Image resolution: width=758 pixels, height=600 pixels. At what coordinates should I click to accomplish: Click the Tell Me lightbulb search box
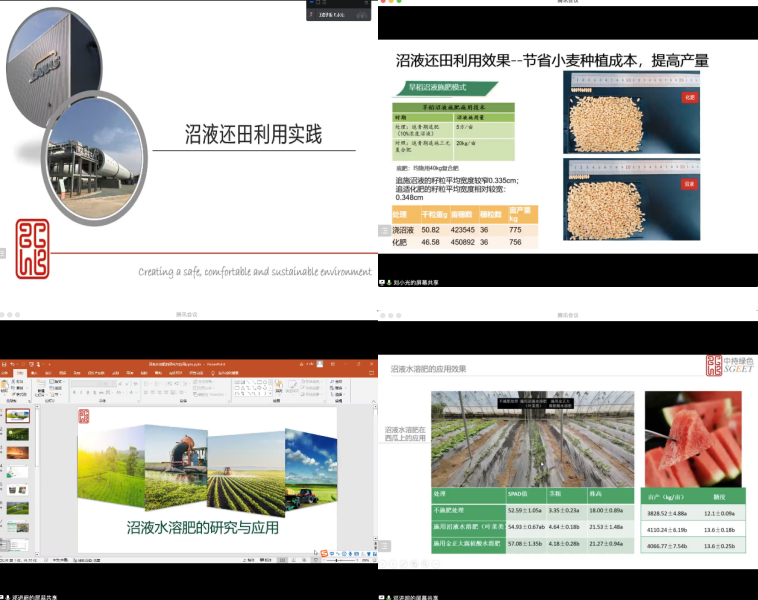(225, 373)
